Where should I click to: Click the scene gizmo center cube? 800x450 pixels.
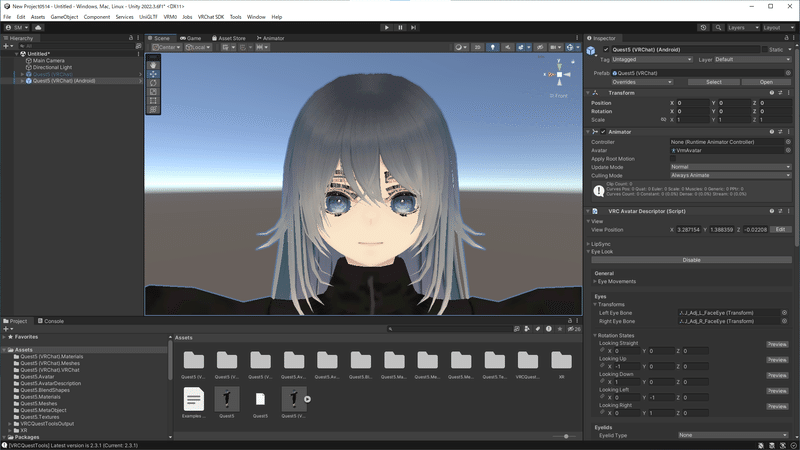[559, 74]
